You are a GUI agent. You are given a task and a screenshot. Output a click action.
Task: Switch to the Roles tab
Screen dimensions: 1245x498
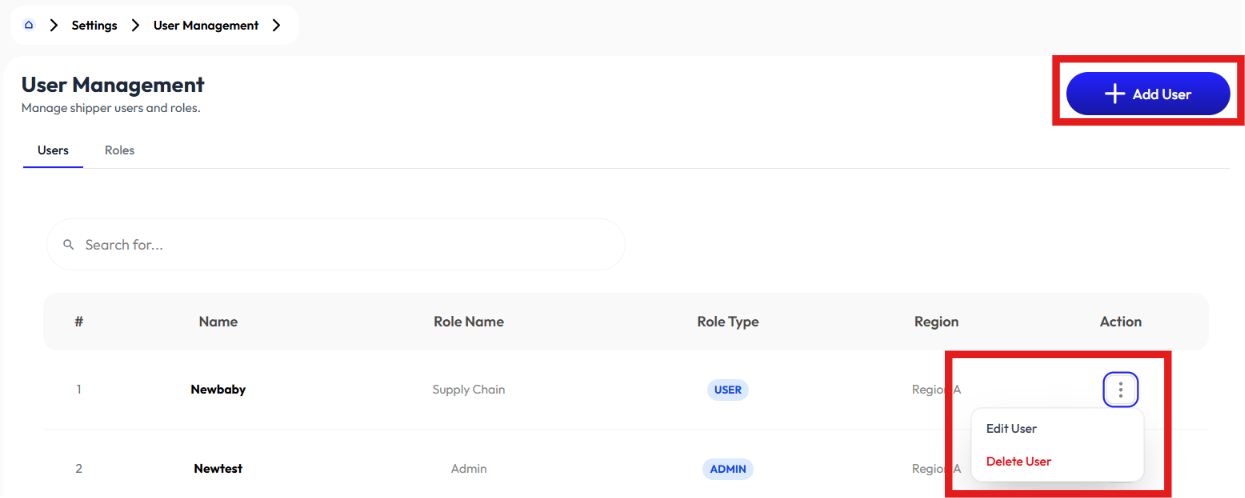click(x=119, y=150)
